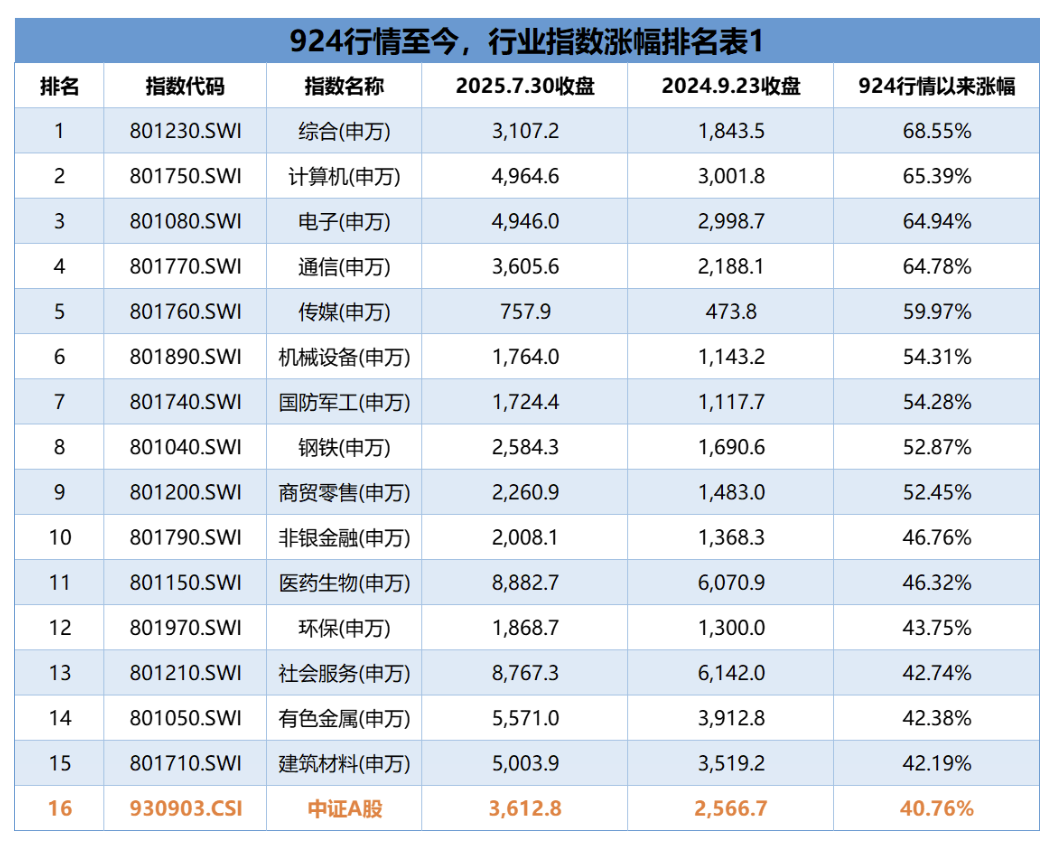This screenshot has width=1056, height=850.
Task: Click index code 801790.SWI
Action: point(185,537)
